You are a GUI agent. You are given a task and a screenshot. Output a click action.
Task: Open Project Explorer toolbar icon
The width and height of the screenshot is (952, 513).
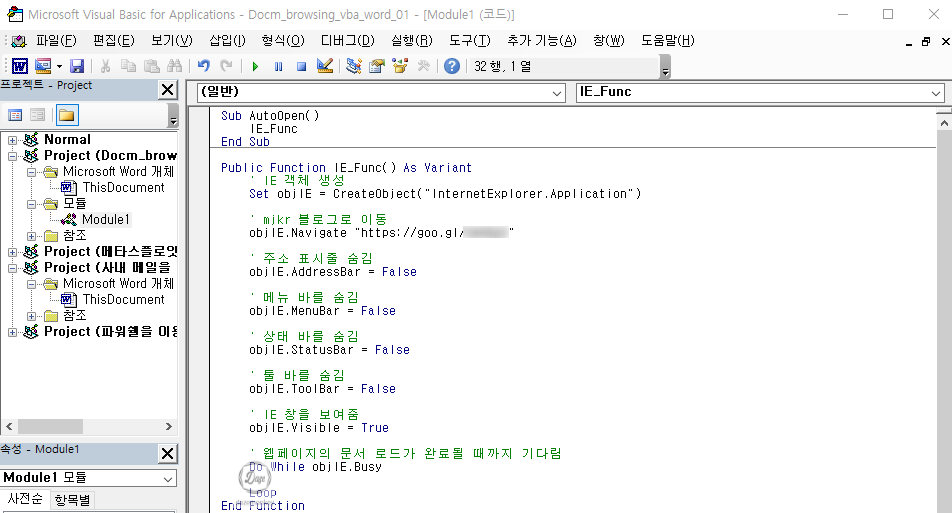tap(353, 66)
